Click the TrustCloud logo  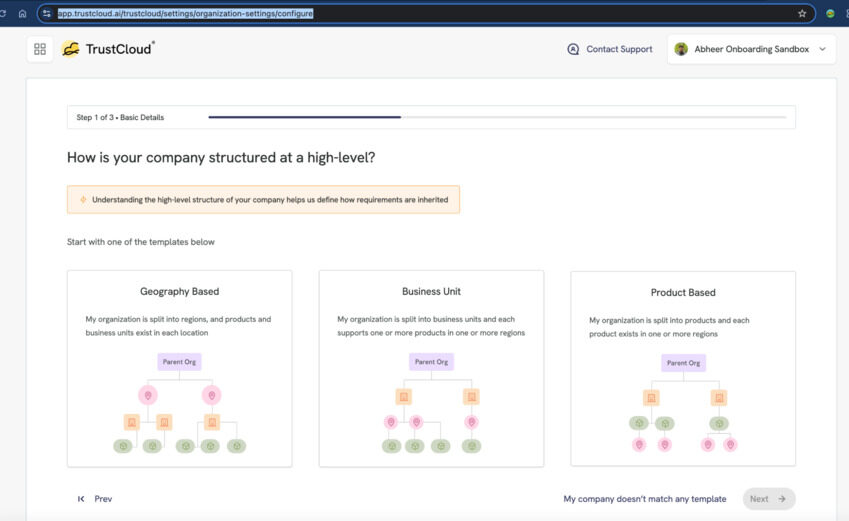point(108,49)
